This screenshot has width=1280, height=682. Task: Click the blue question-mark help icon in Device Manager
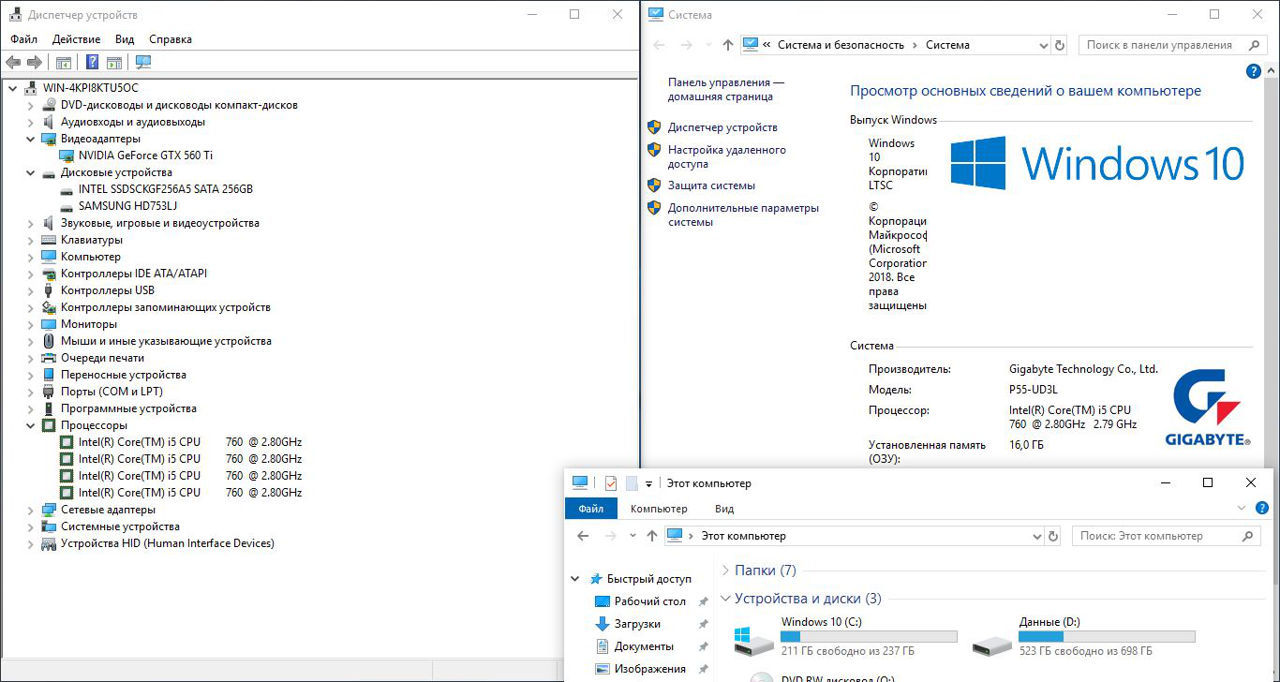[x=92, y=62]
